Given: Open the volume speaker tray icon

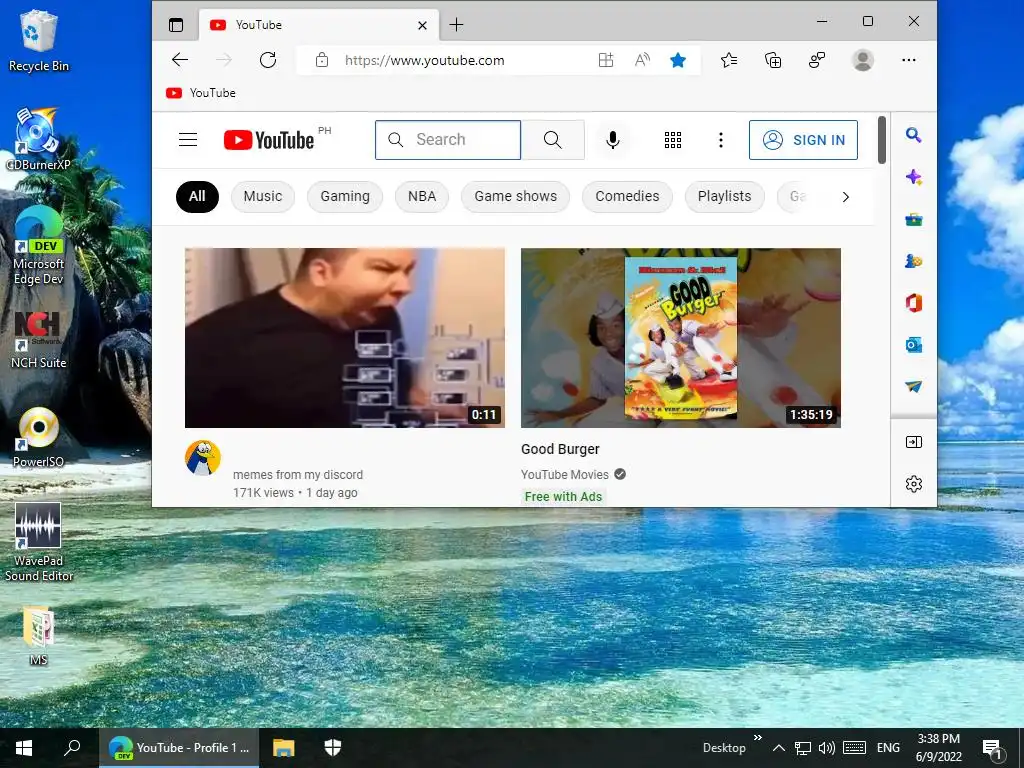Looking at the screenshot, I should click(x=827, y=748).
